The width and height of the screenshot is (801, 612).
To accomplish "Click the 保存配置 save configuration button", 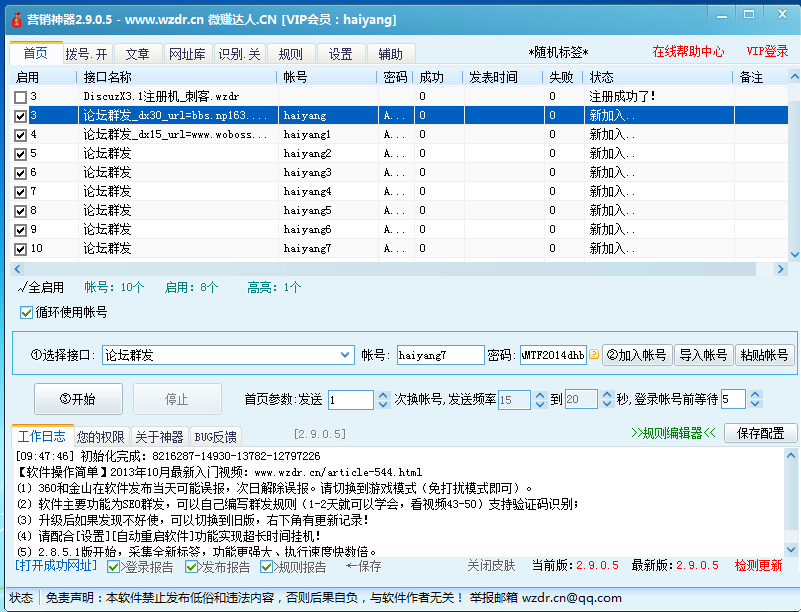I will click(x=759, y=435).
